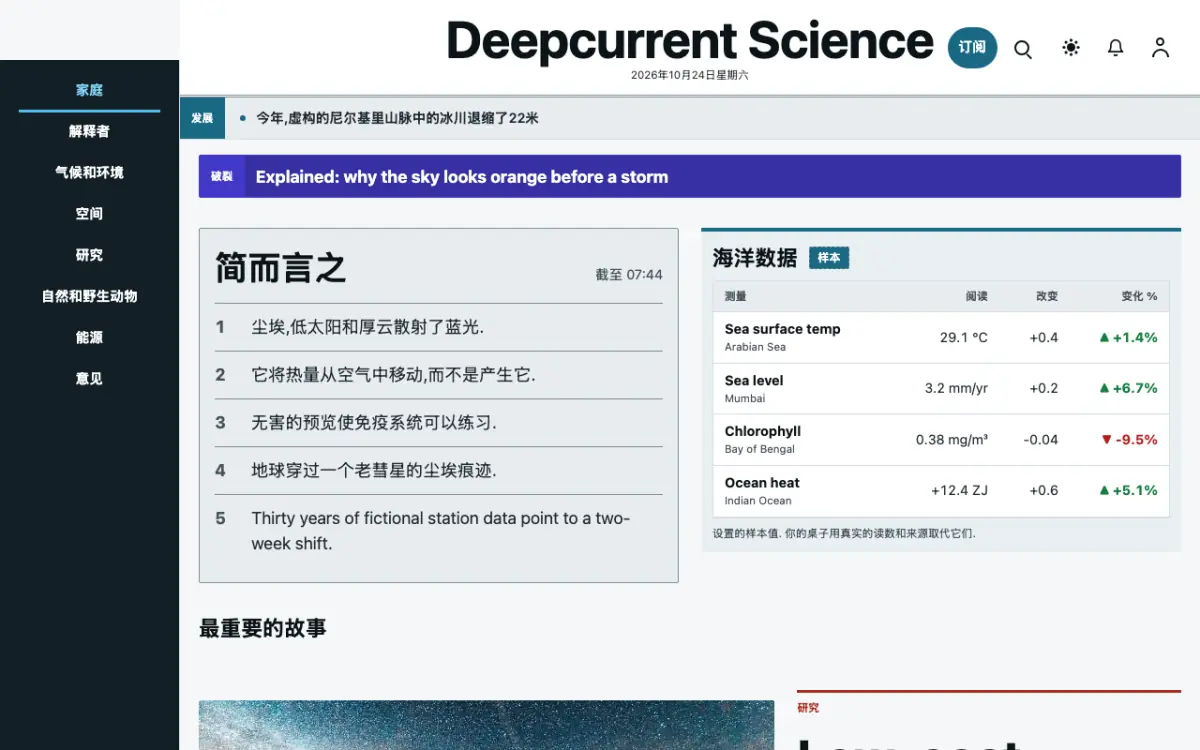Toggle the sun theme icon
The height and width of the screenshot is (750, 1200).
tap(1071, 48)
